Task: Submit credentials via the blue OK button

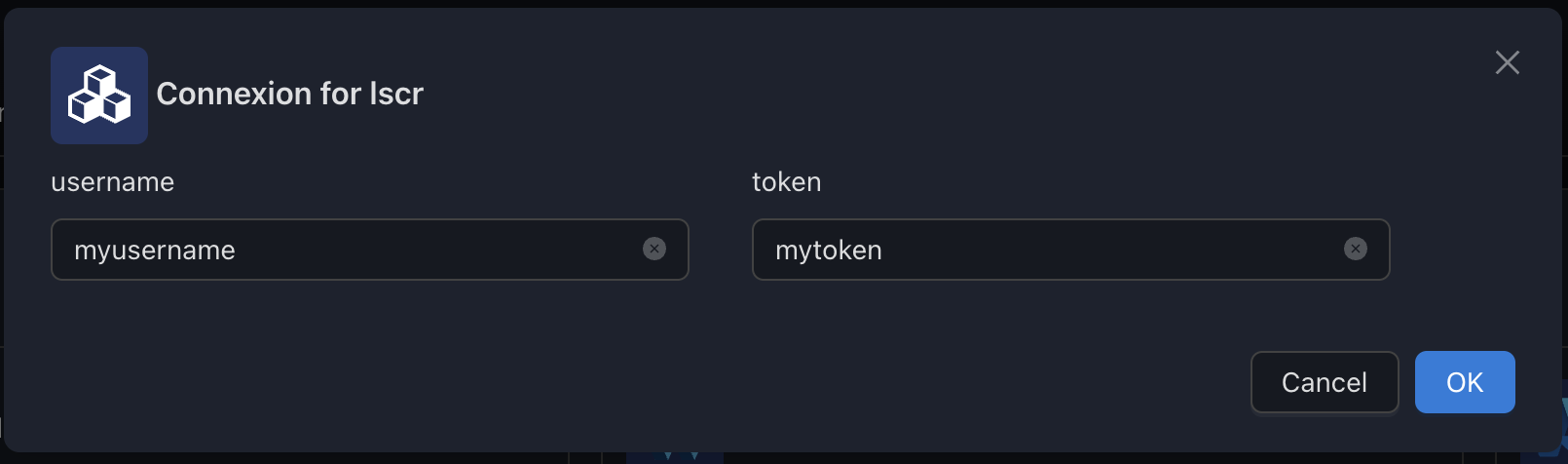Action: (x=1465, y=382)
